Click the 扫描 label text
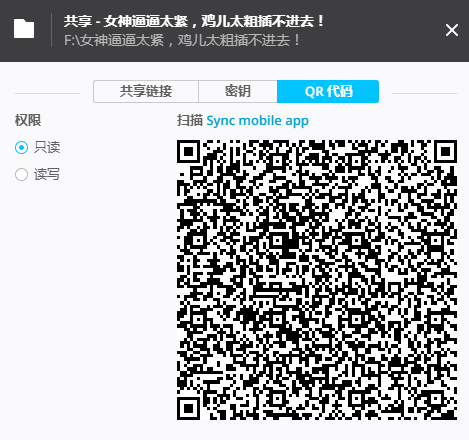 [190, 120]
